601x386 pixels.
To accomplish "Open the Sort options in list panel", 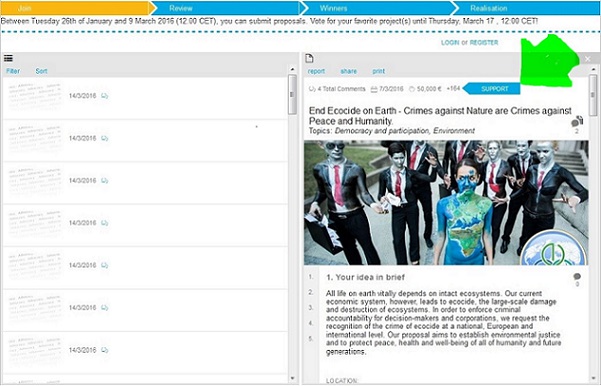I will tap(41, 71).
